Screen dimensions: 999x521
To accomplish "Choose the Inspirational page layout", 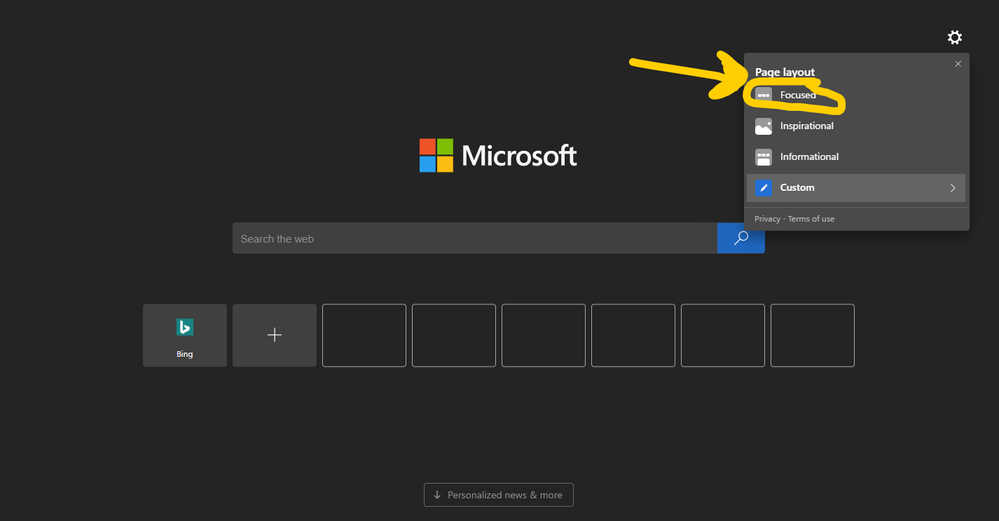I will pos(856,126).
